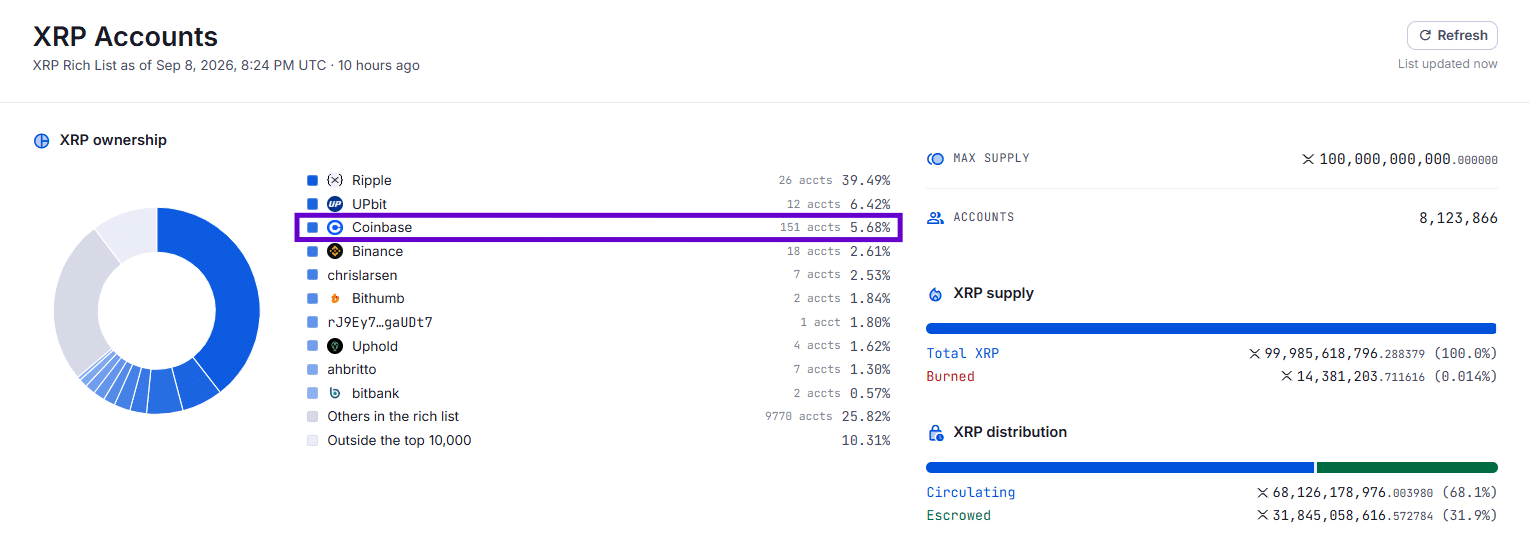Click the blue Circulating distribution bar segment
The width and height of the screenshot is (1530, 536).
[x=1120, y=467]
